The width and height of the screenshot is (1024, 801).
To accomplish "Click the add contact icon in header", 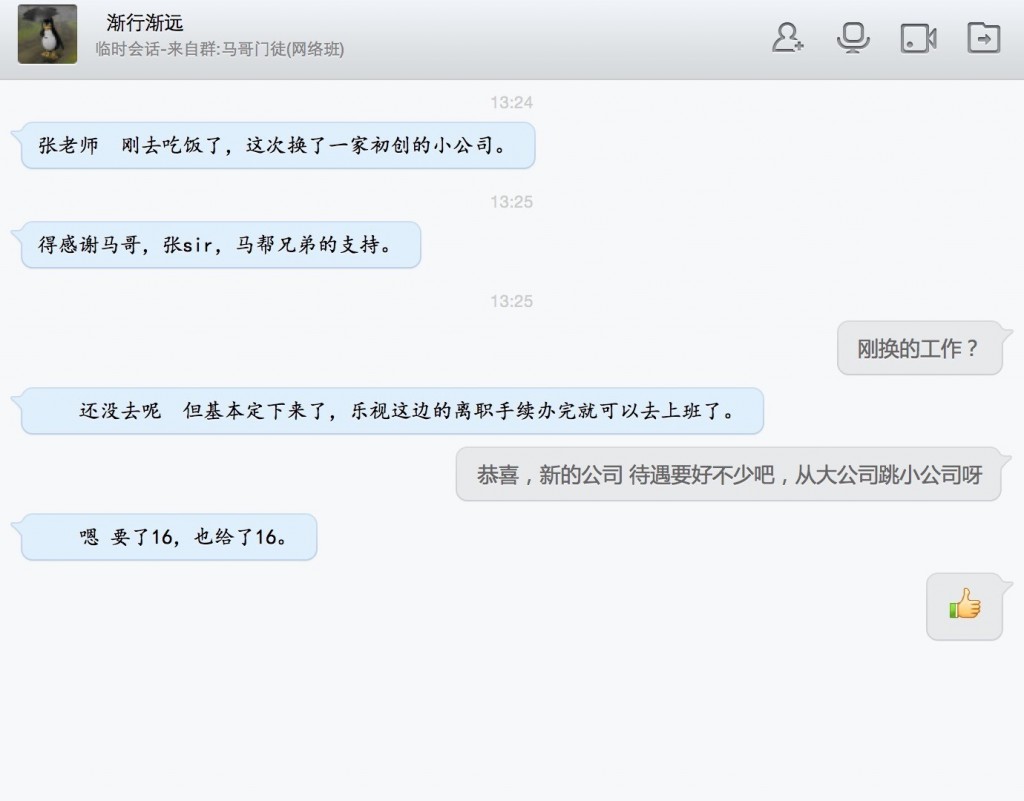I will point(788,37).
